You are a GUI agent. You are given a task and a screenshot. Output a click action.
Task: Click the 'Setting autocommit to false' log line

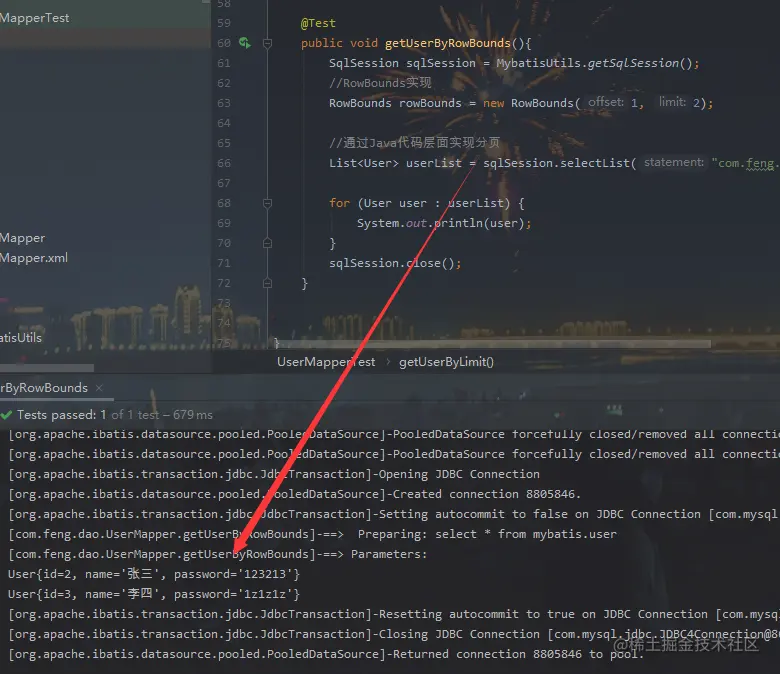(x=393, y=514)
